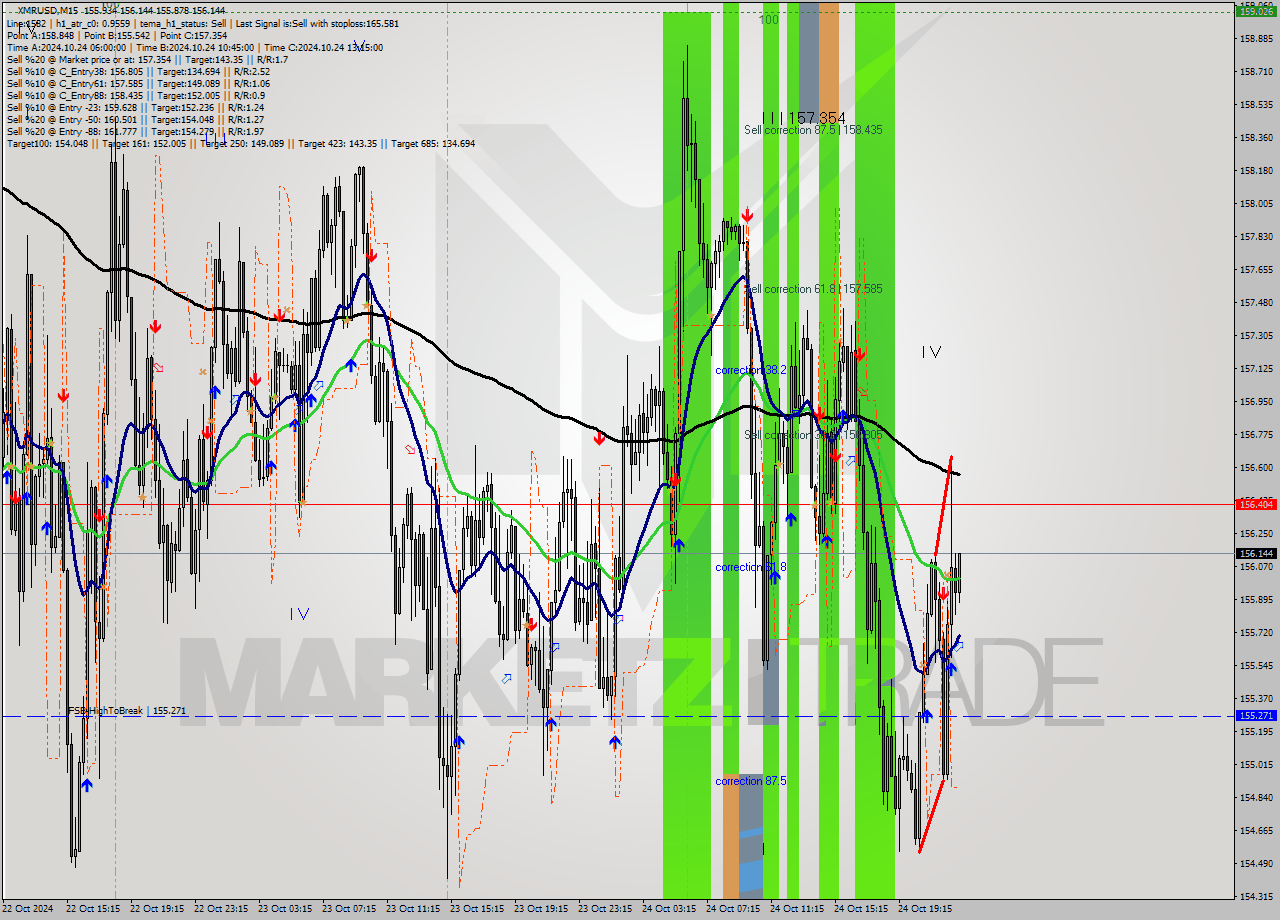The height and width of the screenshot is (920, 1280).
Task: Click the '23 Oct 11:15' time axis label
Action: (413, 909)
